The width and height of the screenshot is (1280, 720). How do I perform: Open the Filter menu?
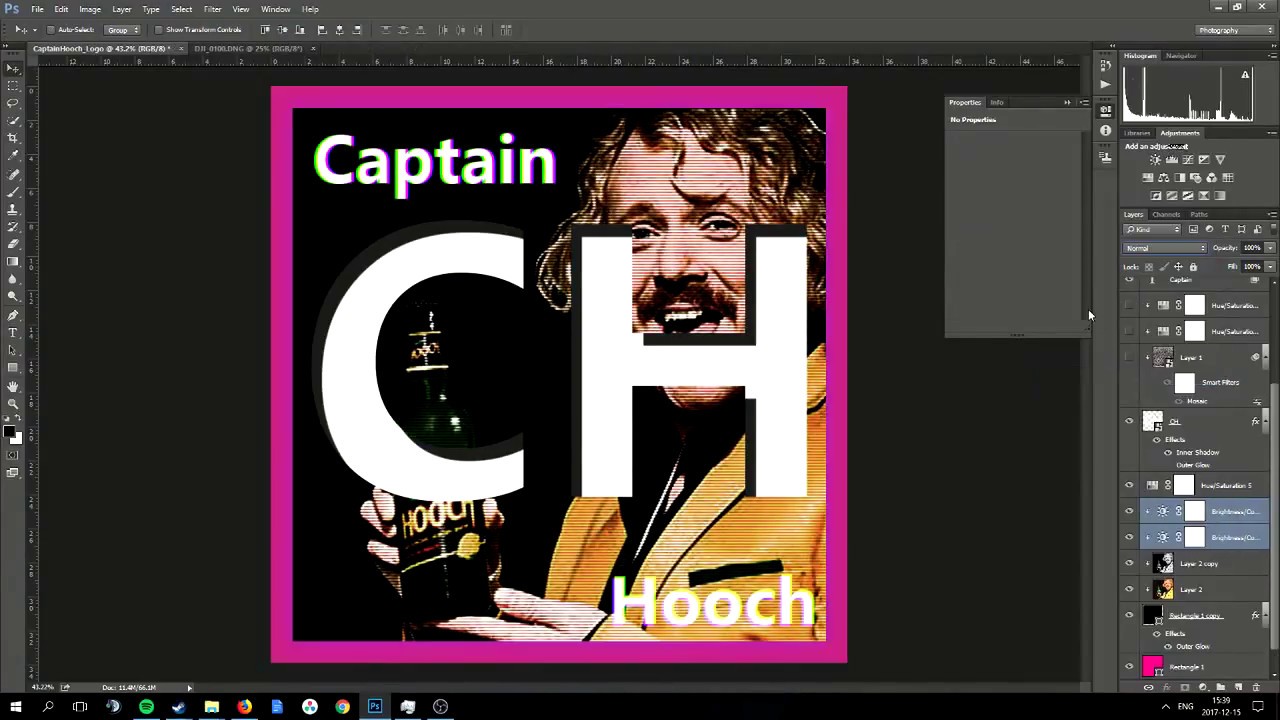[212, 9]
